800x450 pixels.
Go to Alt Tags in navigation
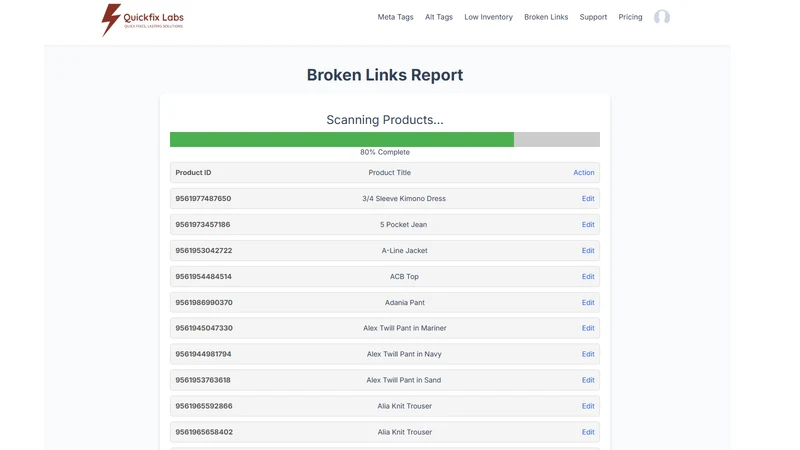[x=439, y=17]
